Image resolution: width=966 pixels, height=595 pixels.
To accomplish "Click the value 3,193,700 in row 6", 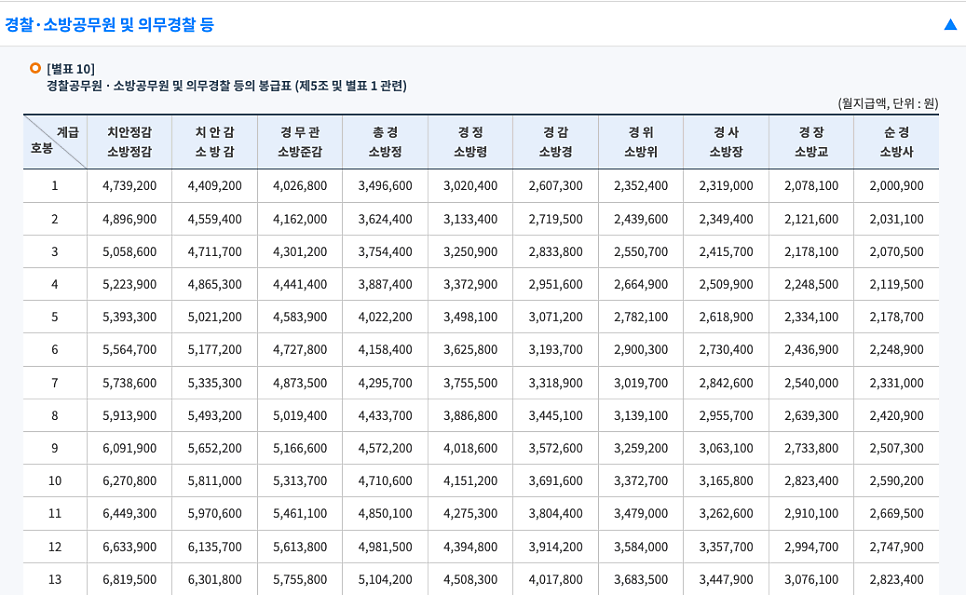I will click(556, 349).
